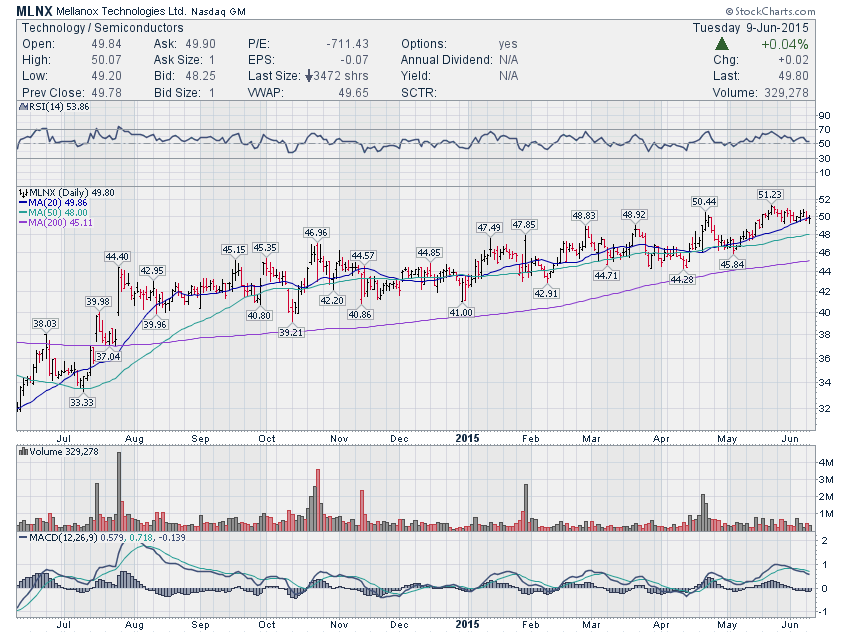Click the green up-triangle change indicator
This screenshot has width=850, height=633.
coord(722,44)
